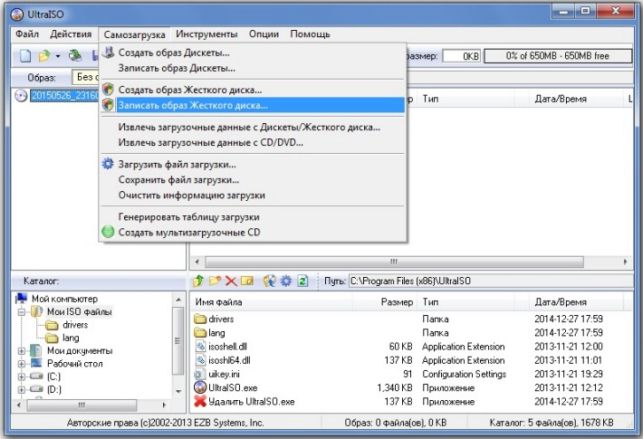Screen dimensions: 643x439
Task: Click the New image toolbar icon
Action: (25, 56)
